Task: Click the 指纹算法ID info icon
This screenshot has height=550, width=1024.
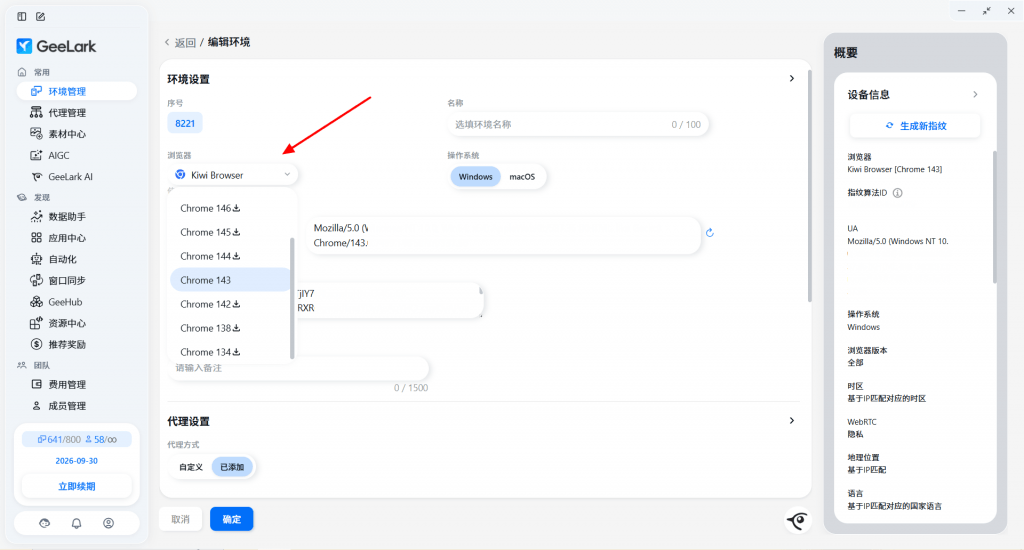Action: 897,193
